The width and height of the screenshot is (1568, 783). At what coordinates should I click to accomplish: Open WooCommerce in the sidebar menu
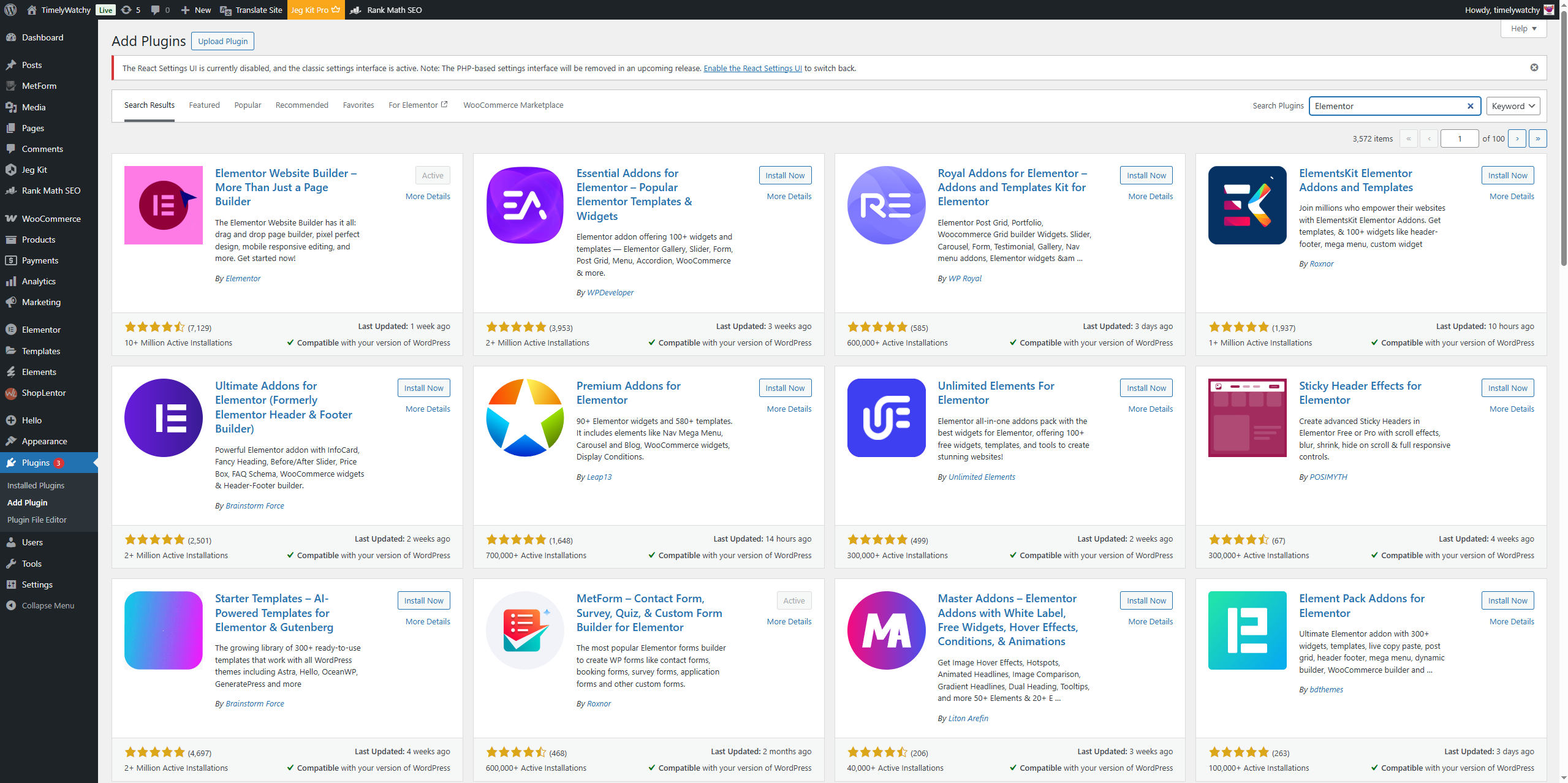[51, 219]
